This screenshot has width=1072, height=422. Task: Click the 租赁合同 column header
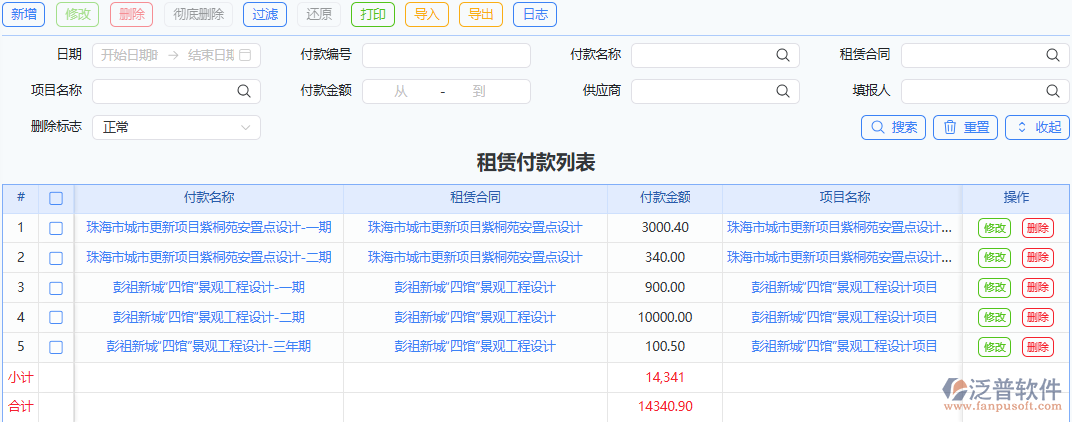click(475, 198)
